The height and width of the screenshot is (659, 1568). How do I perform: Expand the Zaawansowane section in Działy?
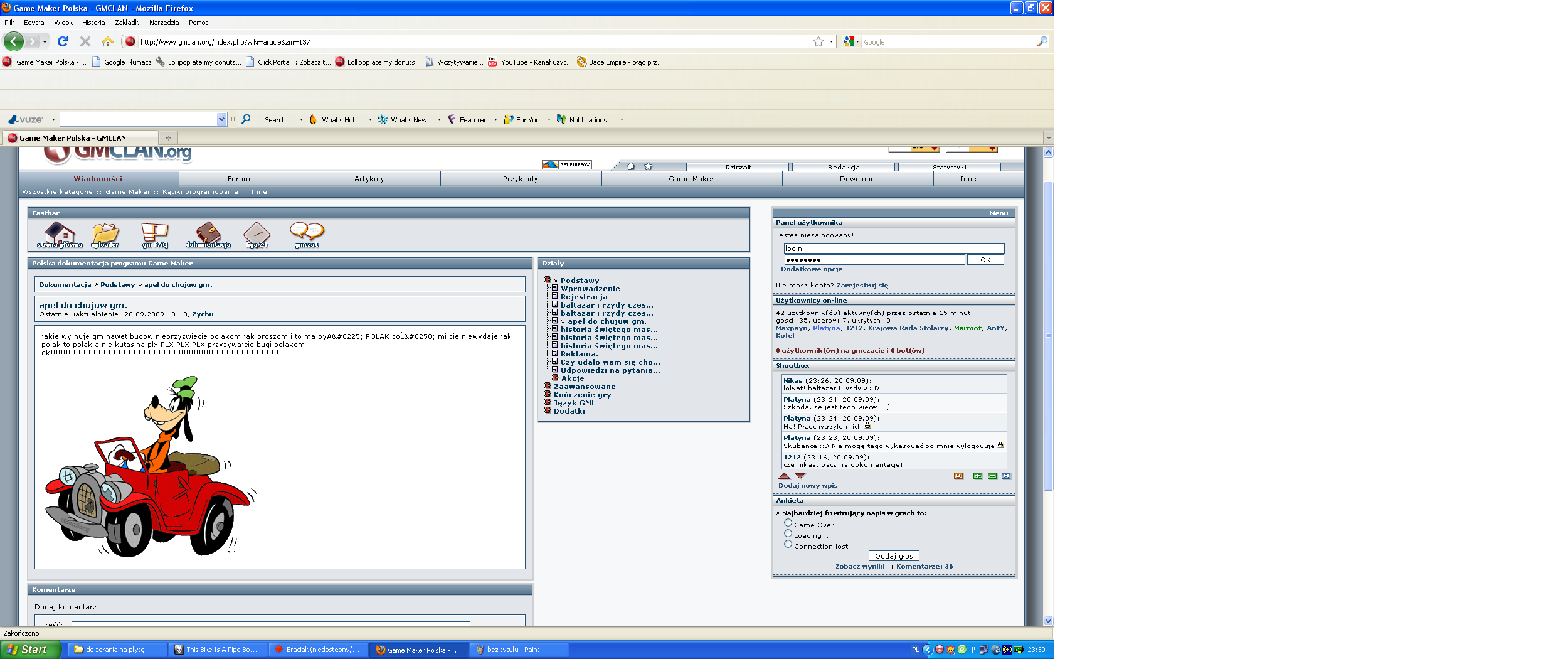(548, 387)
